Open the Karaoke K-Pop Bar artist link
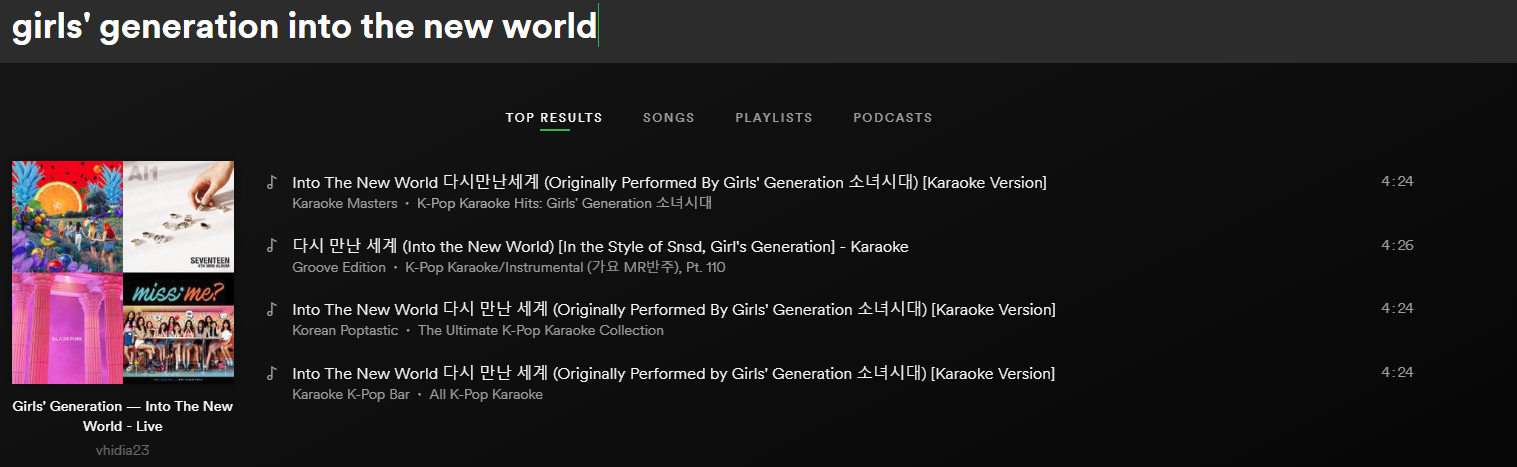This screenshot has height=467, width=1517. 351,394
